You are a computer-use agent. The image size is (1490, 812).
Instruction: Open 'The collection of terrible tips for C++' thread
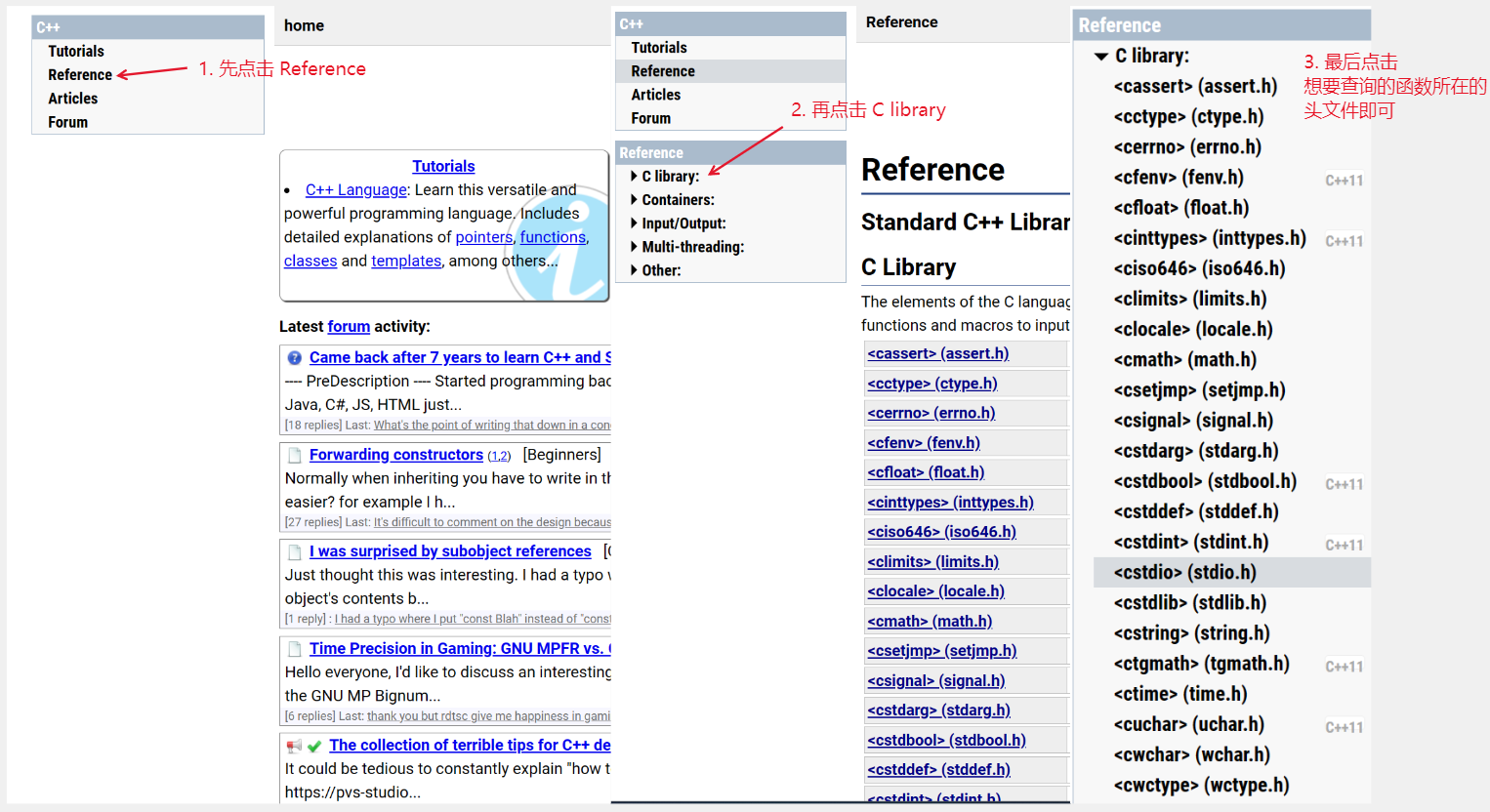[x=470, y=745]
